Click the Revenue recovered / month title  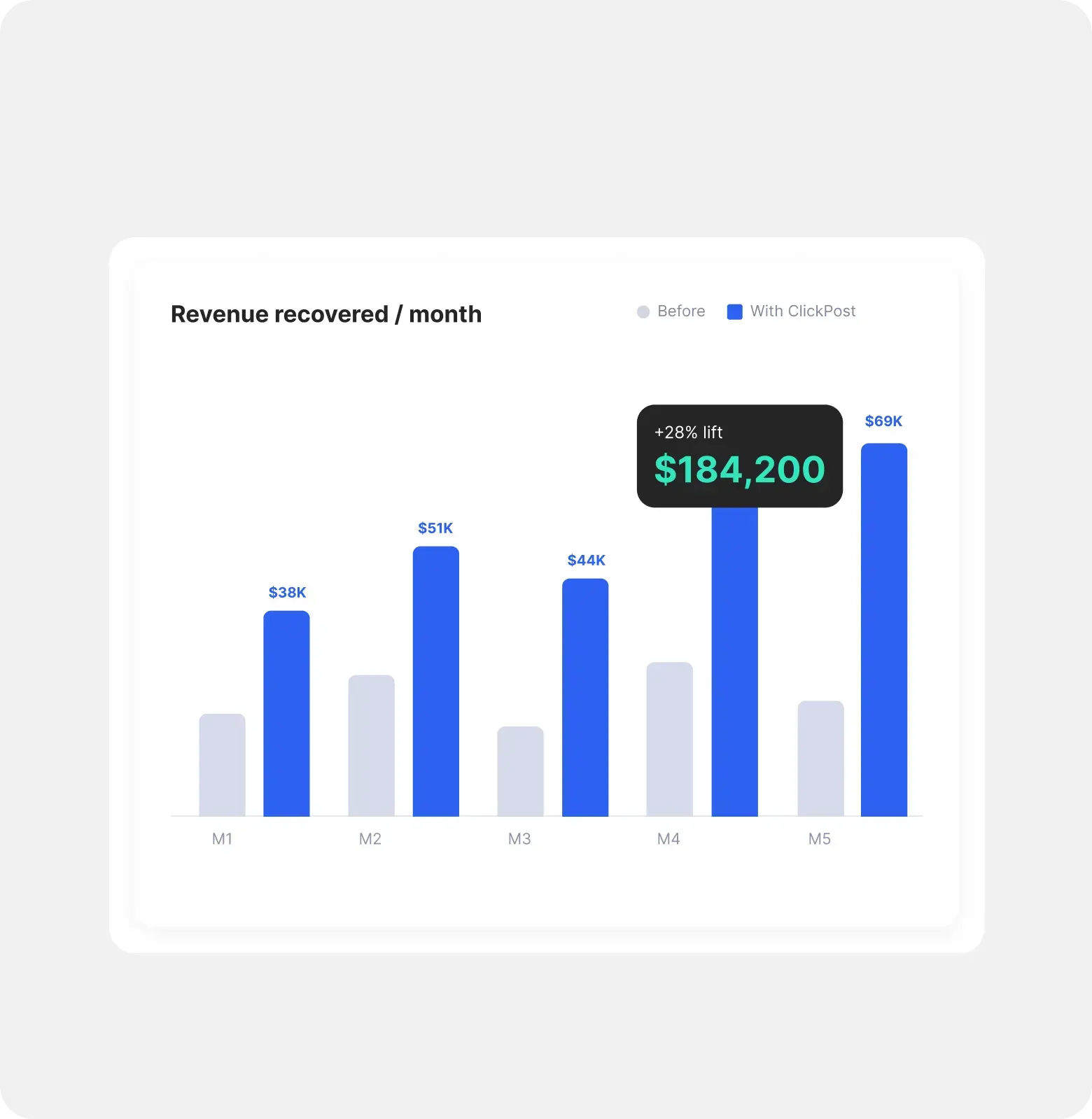[326, 314]
